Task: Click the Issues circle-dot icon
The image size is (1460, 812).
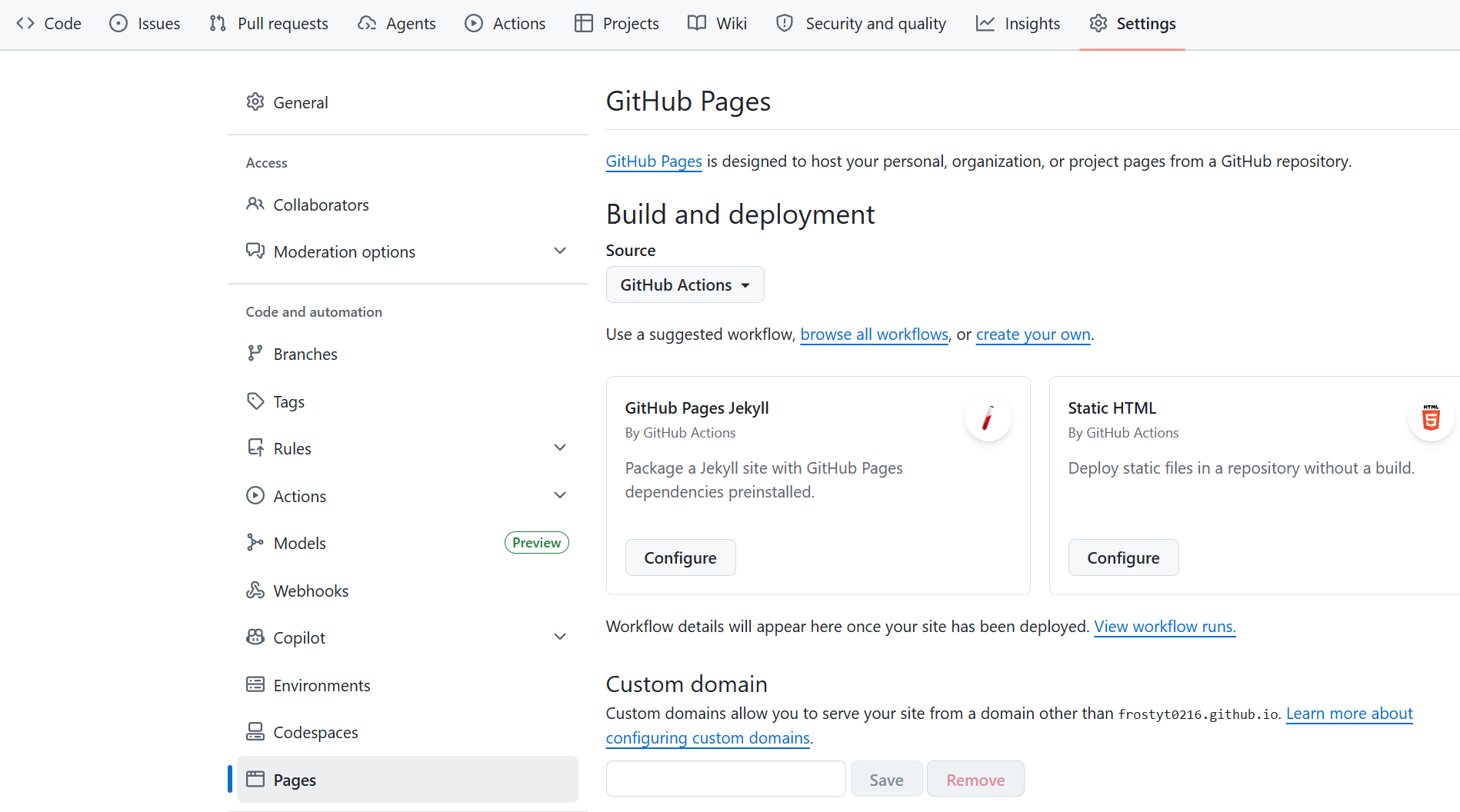Action: pyautogui.click(x=118, y=23)
